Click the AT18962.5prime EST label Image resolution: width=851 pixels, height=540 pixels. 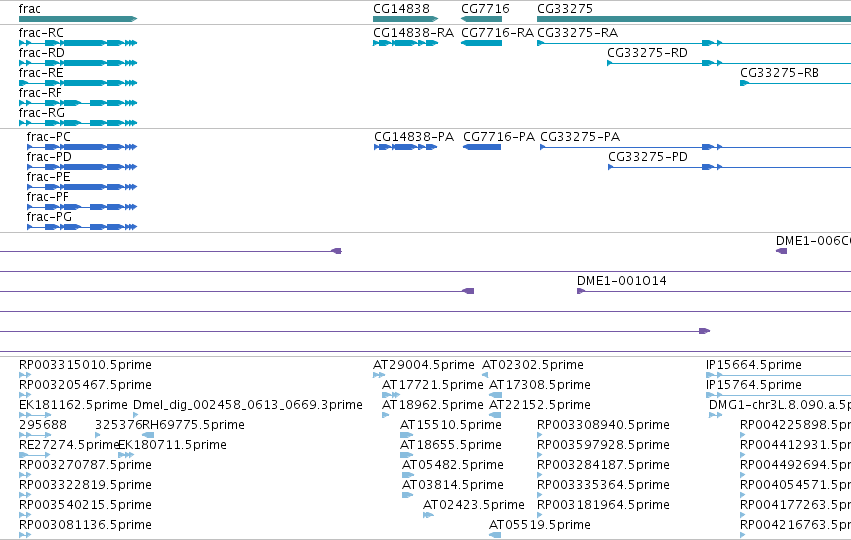[x=433, y=405]
